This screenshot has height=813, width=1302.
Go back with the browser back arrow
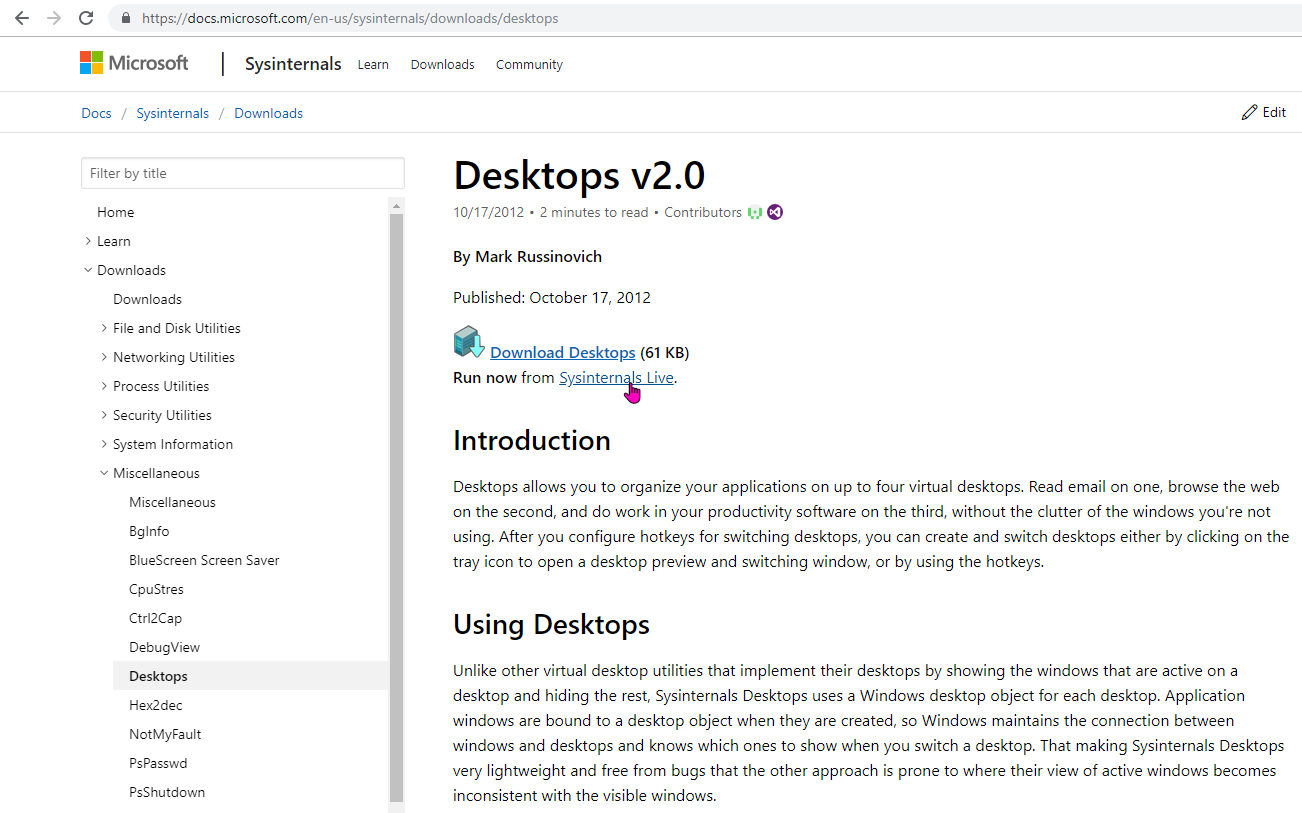tap(22, 18)
